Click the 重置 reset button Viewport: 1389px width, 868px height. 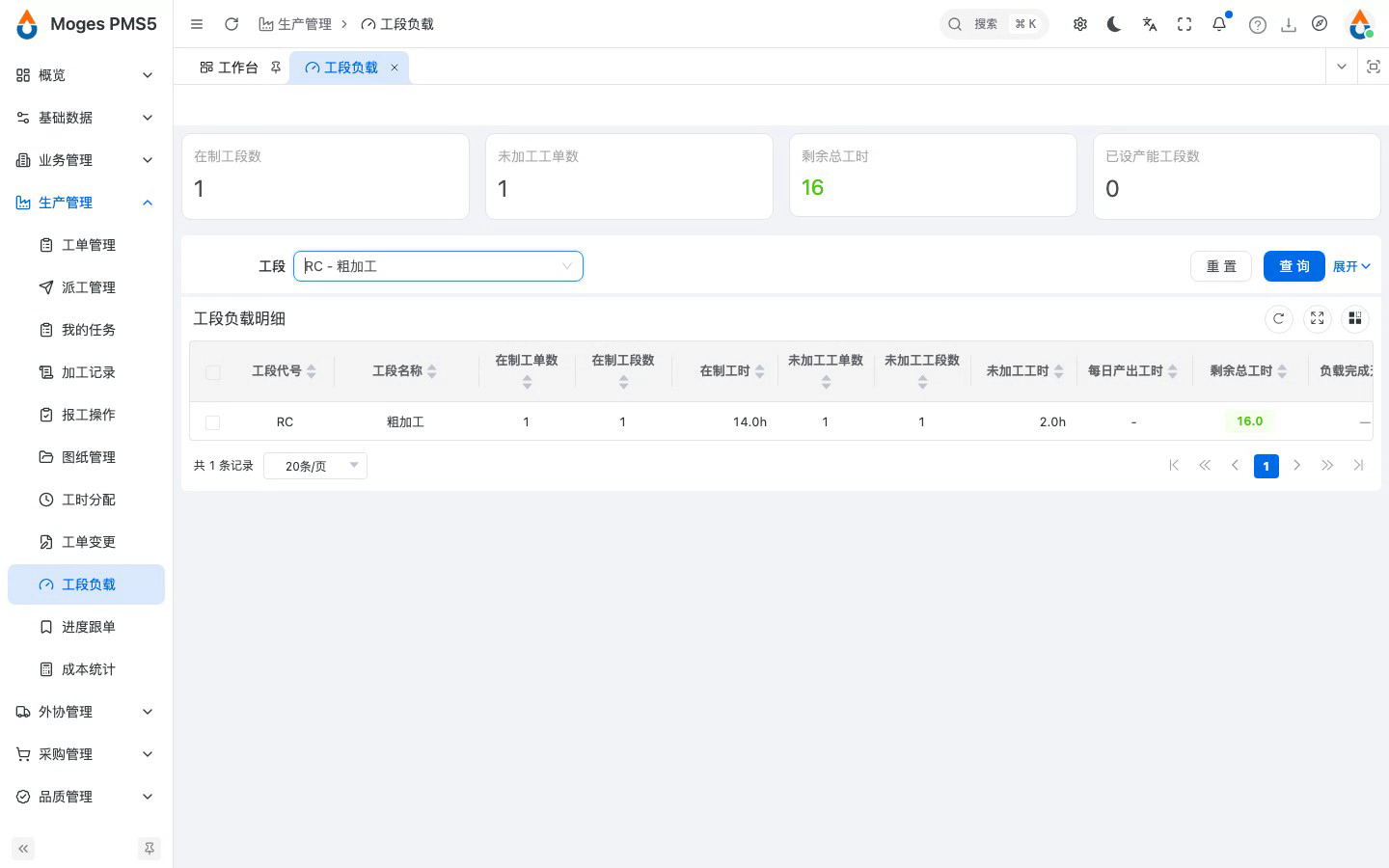[x=1221, y=266]
